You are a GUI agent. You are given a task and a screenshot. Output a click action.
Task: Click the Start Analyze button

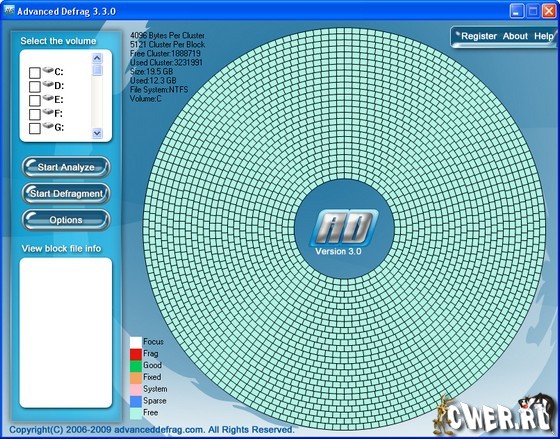(x=66, y=167)
